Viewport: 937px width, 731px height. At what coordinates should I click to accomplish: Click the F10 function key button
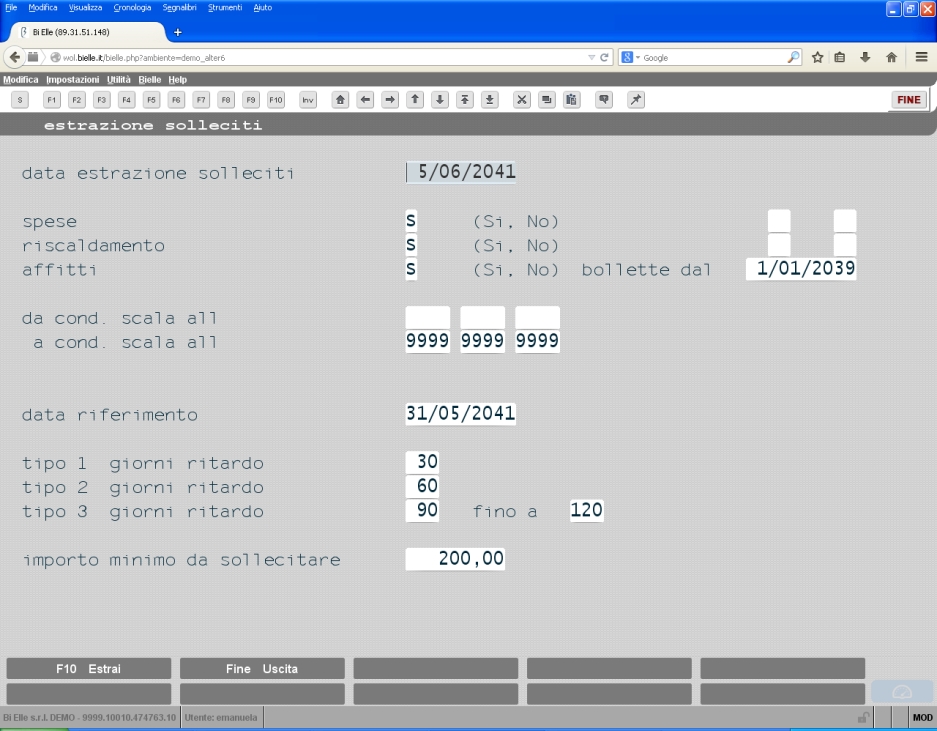tap(275, 100)
